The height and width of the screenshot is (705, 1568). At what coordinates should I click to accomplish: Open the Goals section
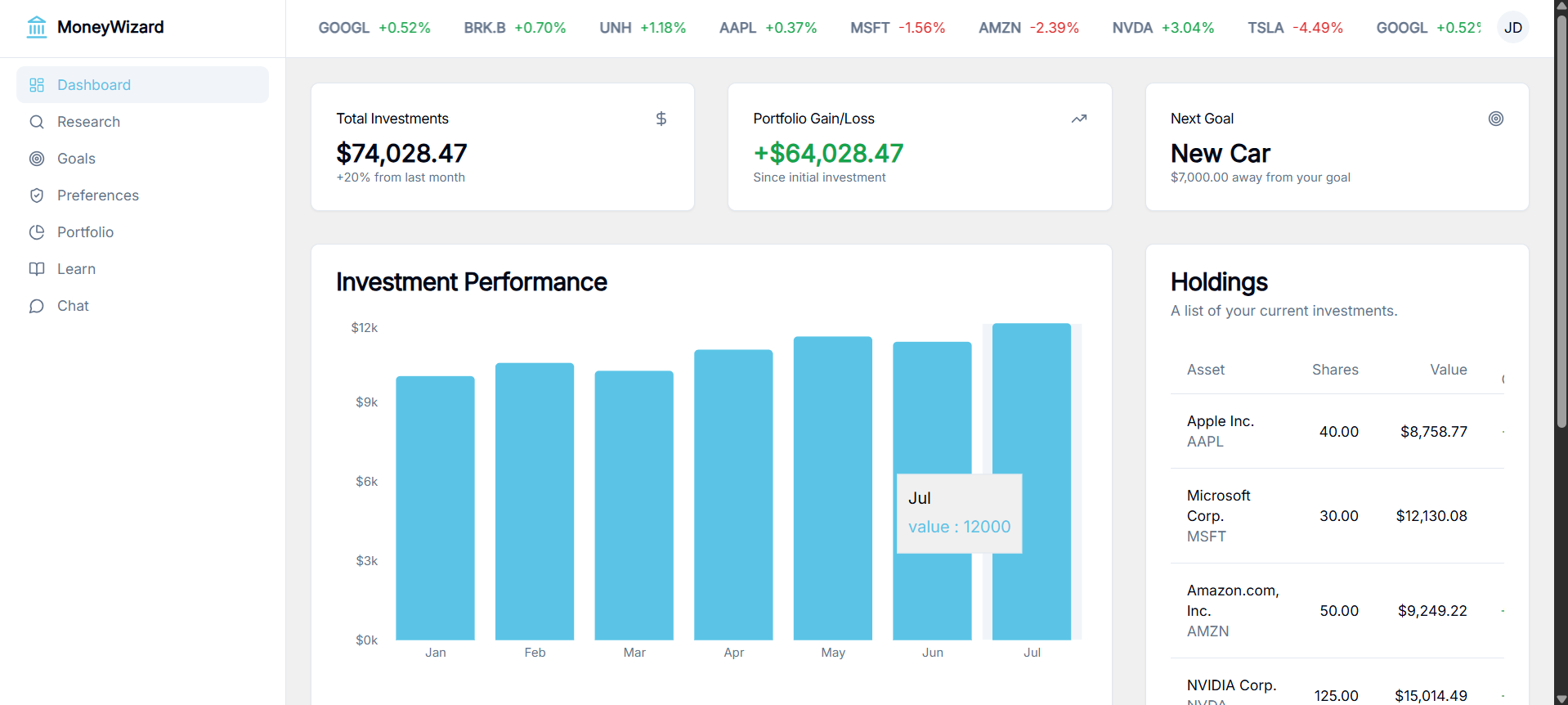[142, 159]
